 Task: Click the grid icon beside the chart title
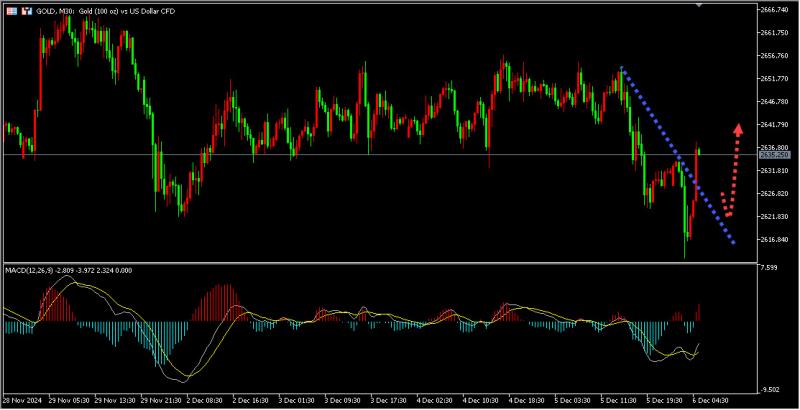pyautogui.click(x=11, y=11)
